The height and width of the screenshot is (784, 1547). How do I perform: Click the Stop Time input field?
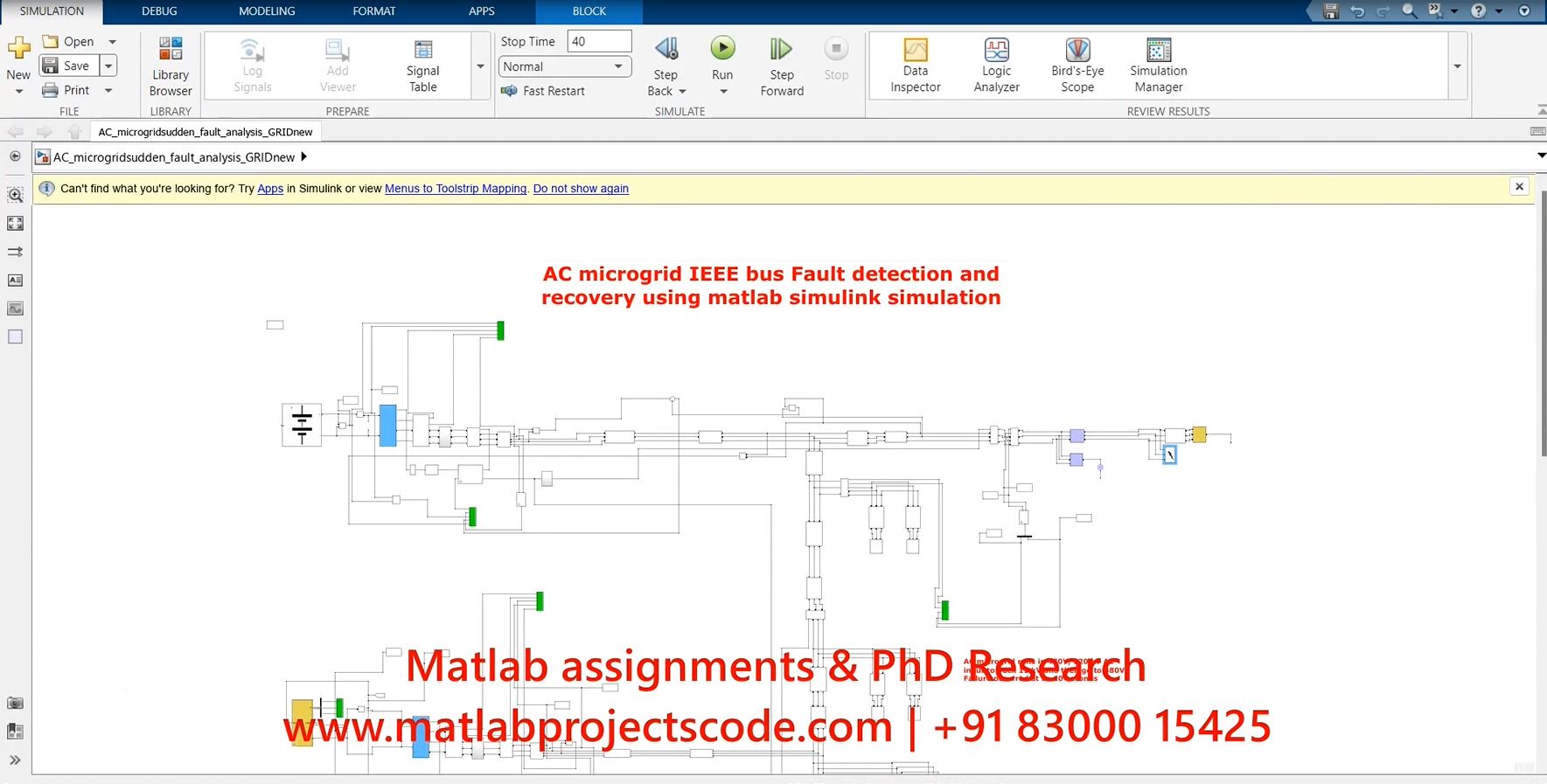pyautogui.click(x=599, y=41)
